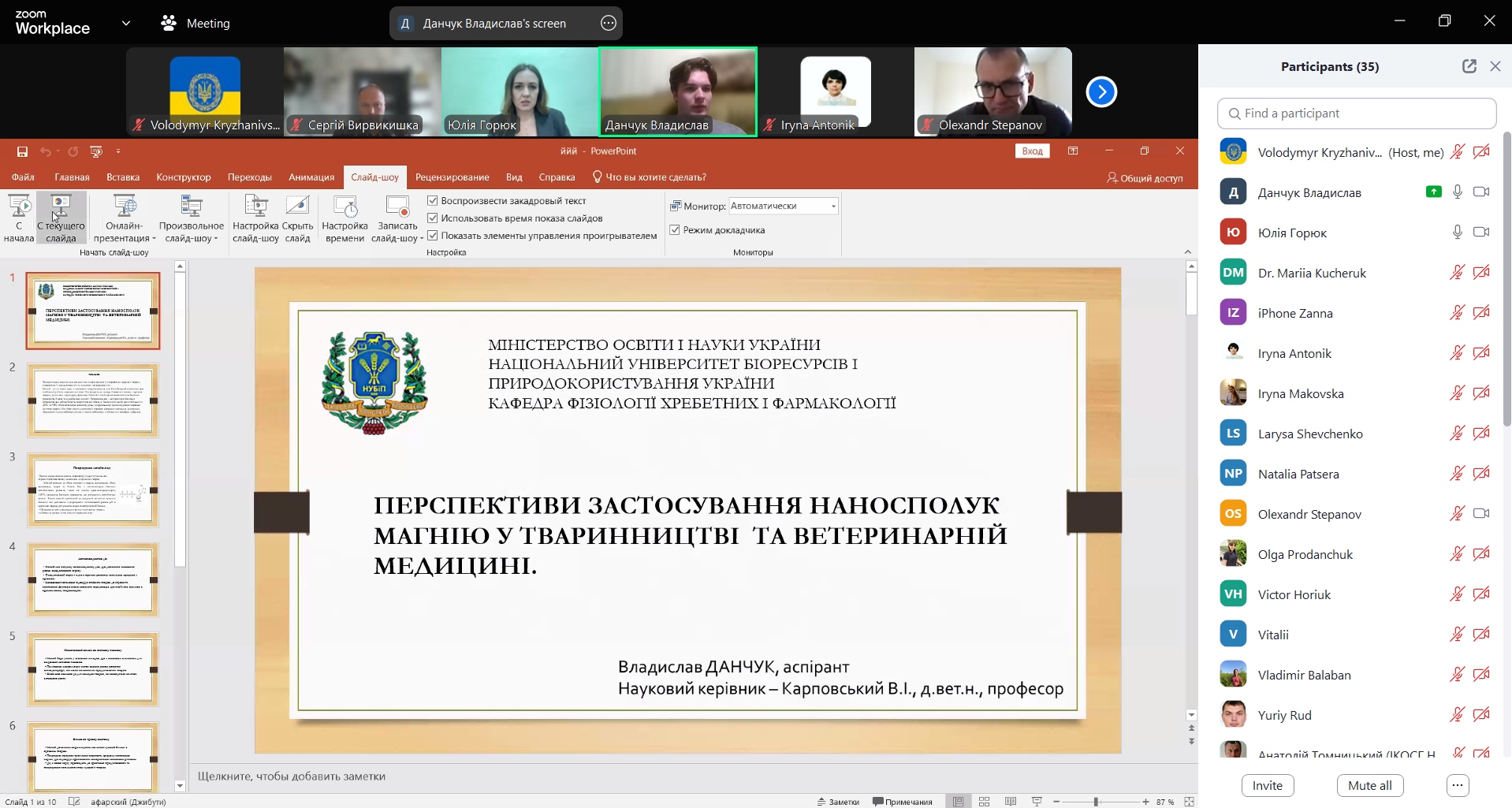
Task: Open the Анимация ribbon tab
Action: (311, 177)
